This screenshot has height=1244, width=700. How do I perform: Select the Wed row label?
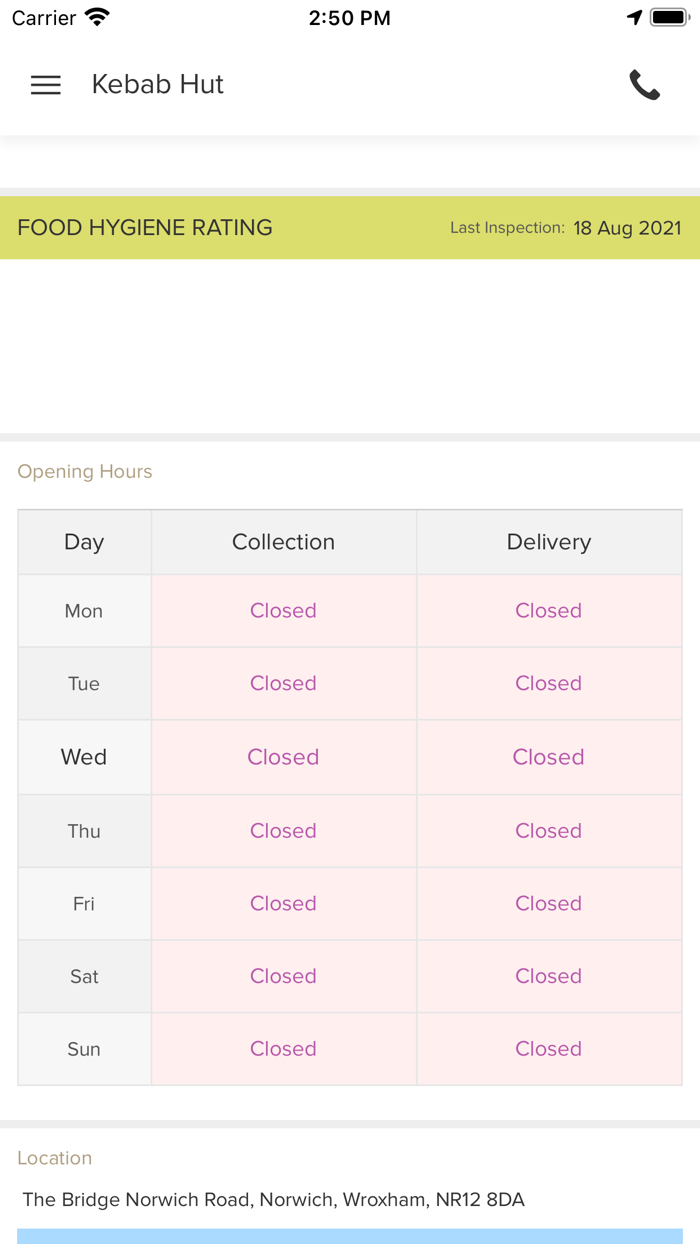tap(84, 757)
